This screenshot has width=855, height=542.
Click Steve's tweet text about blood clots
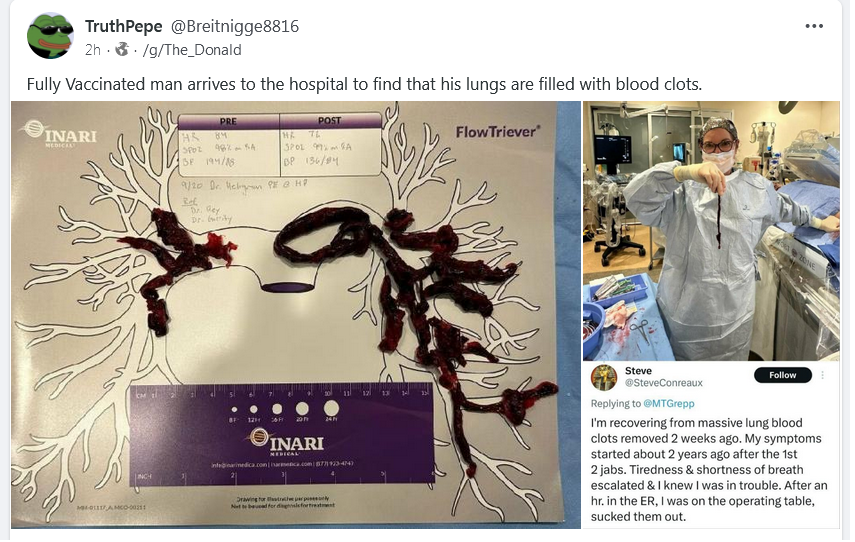(708, 469)
